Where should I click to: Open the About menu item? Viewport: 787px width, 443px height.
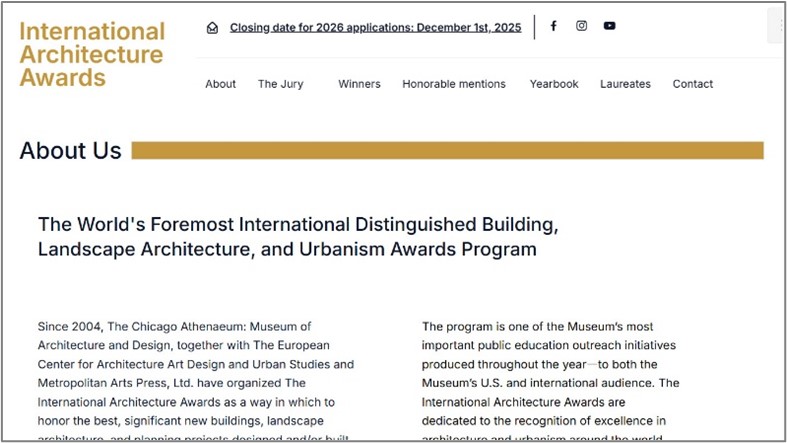[x=220, y=84]
